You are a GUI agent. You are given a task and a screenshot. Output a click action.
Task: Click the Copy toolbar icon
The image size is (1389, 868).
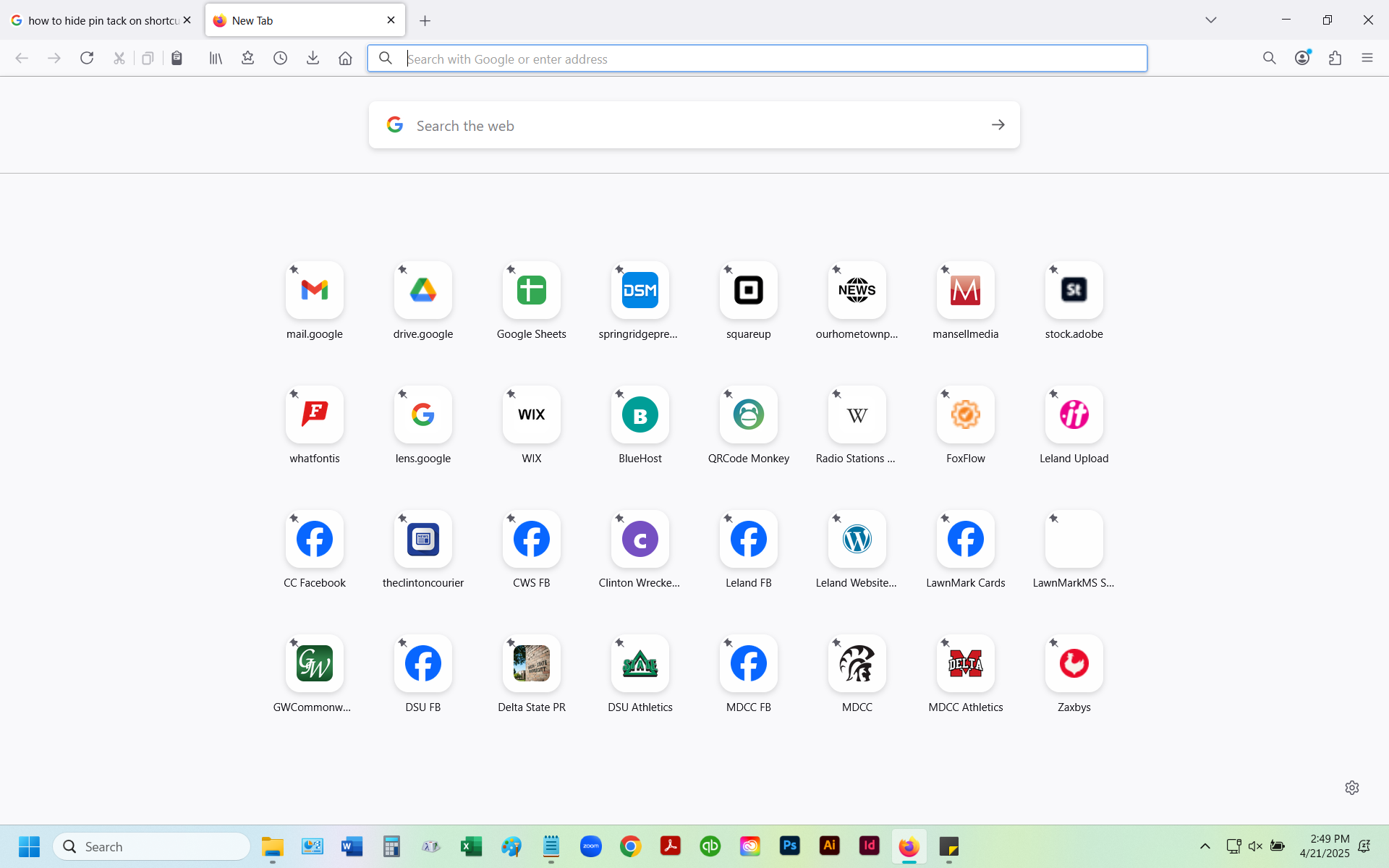coord(148,58)
